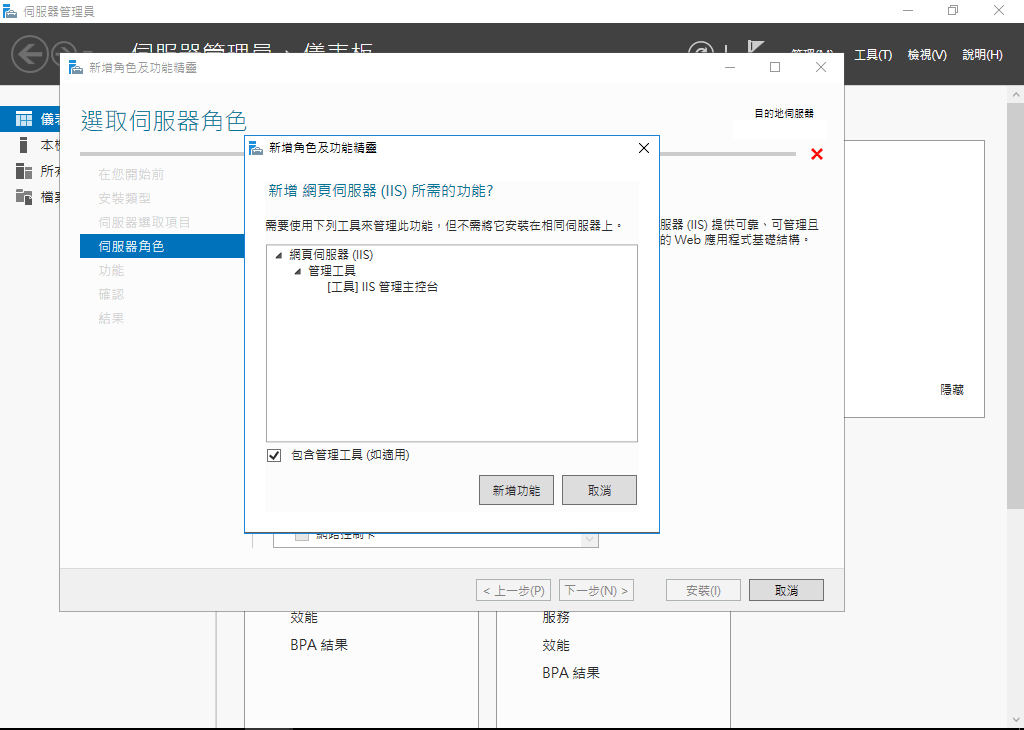Collapse the 網頁伺服器 (IIS) tree node
Screen dimensions: 1024x730
[277, 255]
